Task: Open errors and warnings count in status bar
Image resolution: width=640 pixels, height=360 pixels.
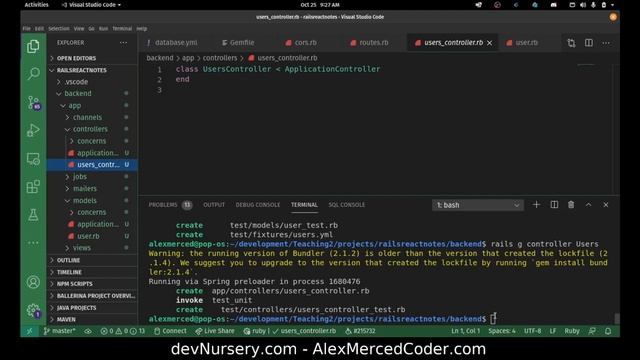Action: point(122,331)
